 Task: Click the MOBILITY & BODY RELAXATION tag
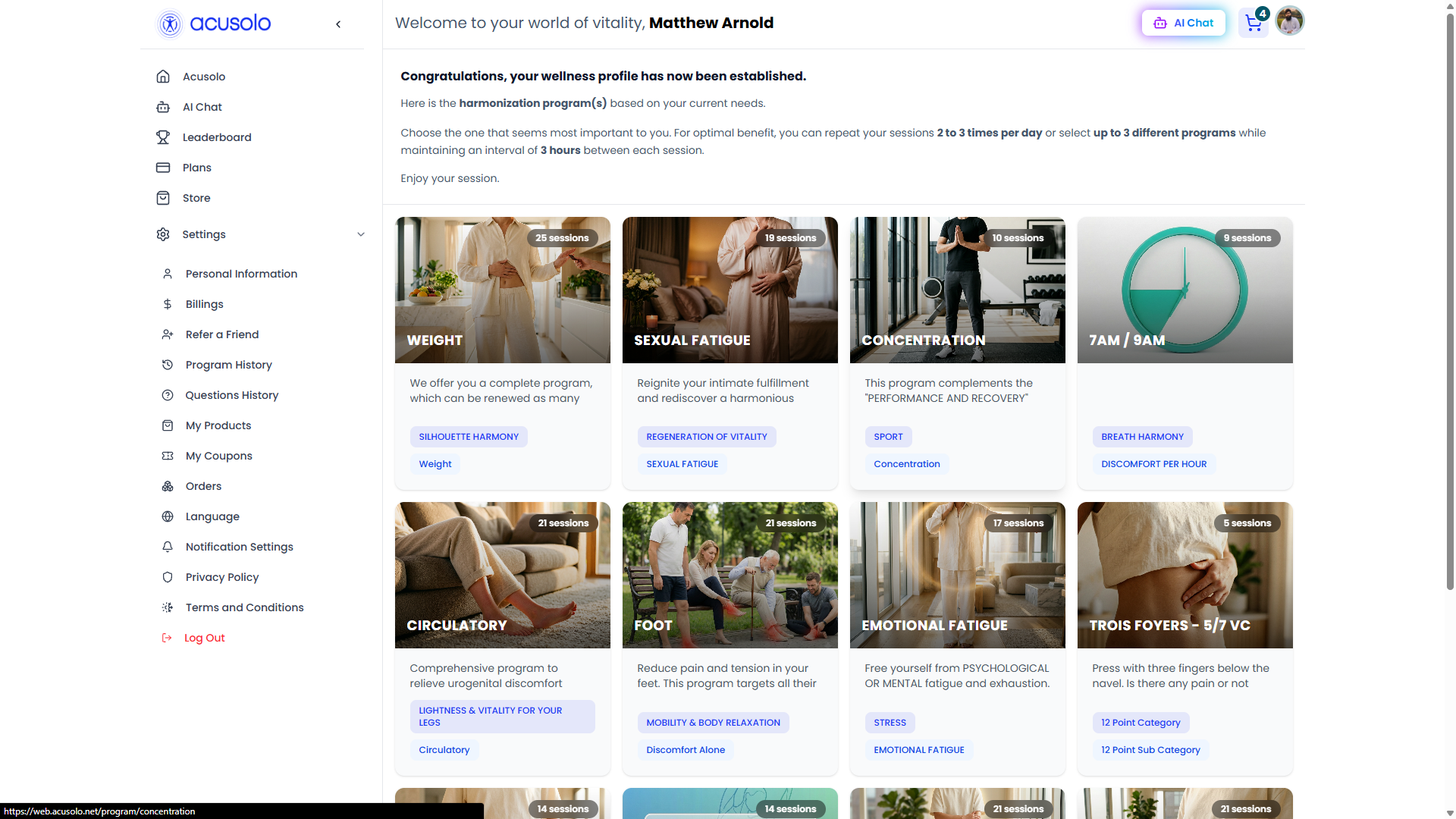713,723
